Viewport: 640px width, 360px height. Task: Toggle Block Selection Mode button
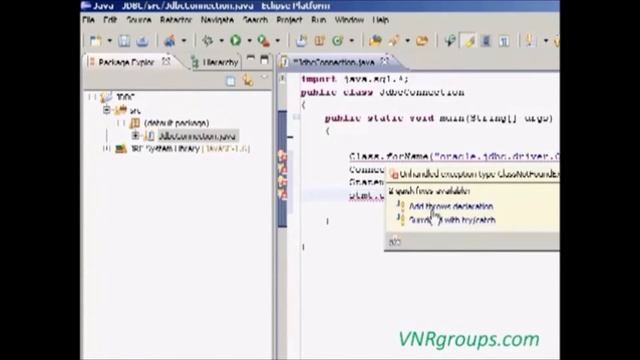(486, 41)
